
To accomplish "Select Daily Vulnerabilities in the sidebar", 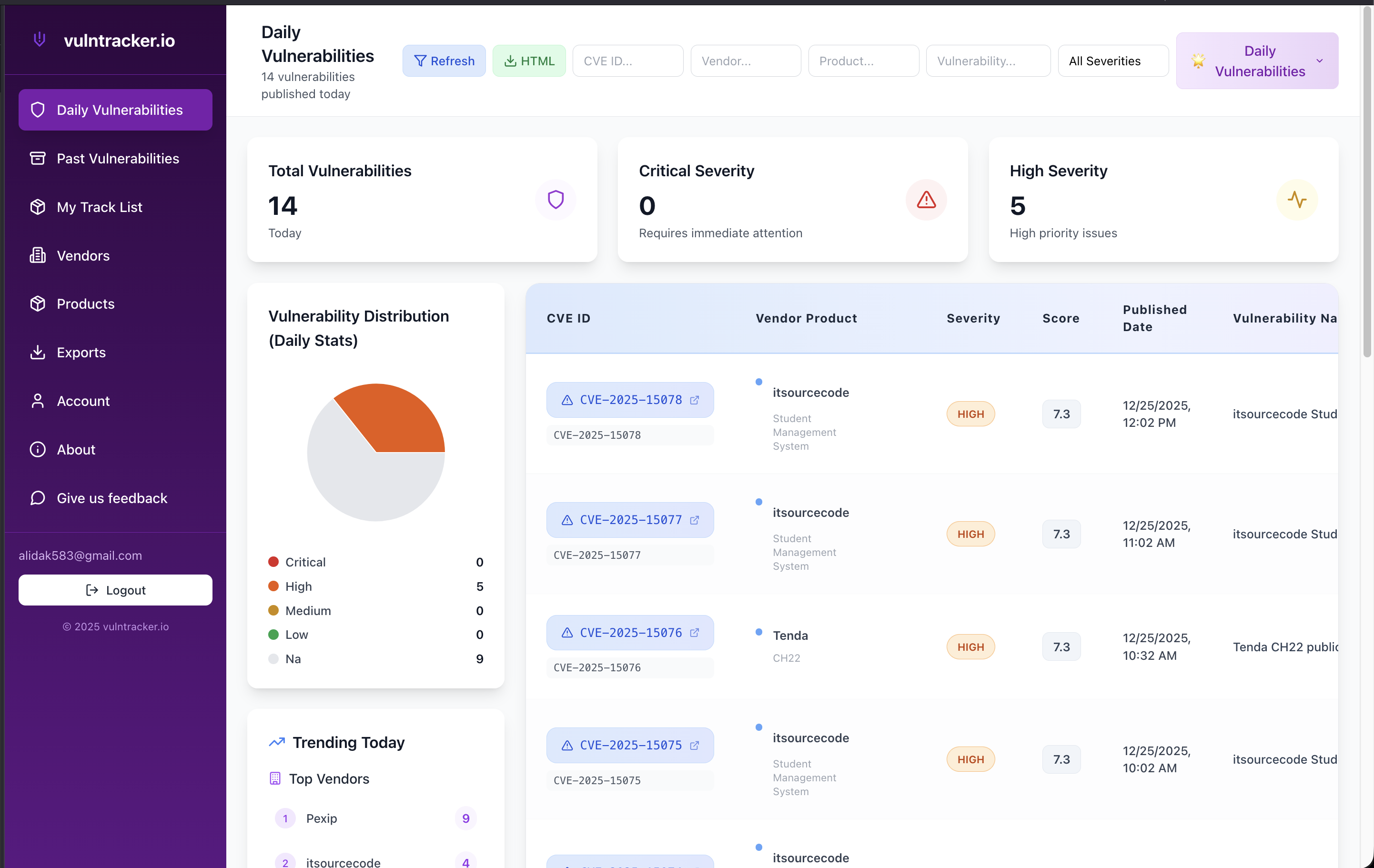I will pyautogui.click(x=115, y=110).
